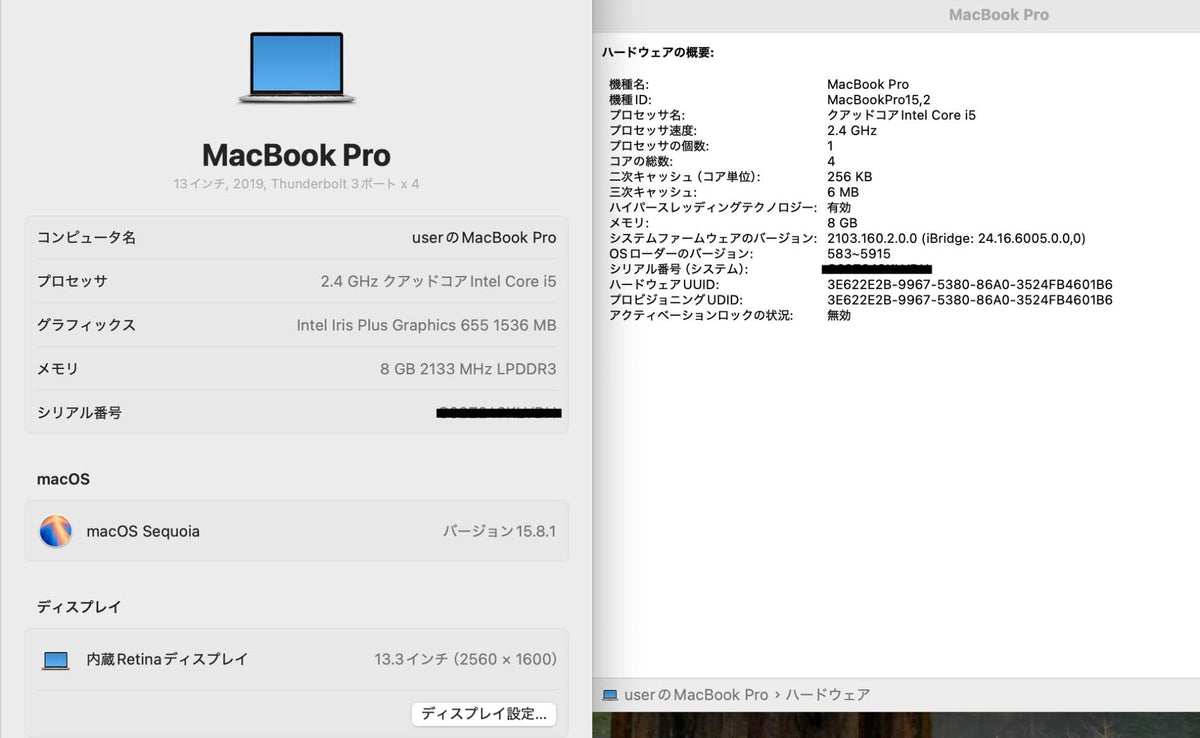Click バージョン15.8.1 text
Screen dimensions: 1200x738
click(499, 532)
